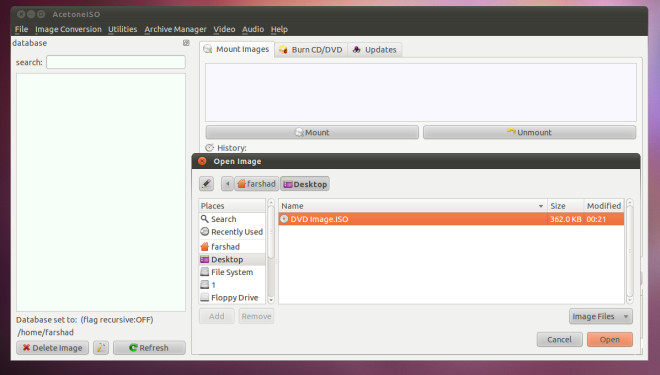The height and width of the screenshot is (375, 660).
Task: Detach the database panel via float icon
Action: (x=186, y=43)
